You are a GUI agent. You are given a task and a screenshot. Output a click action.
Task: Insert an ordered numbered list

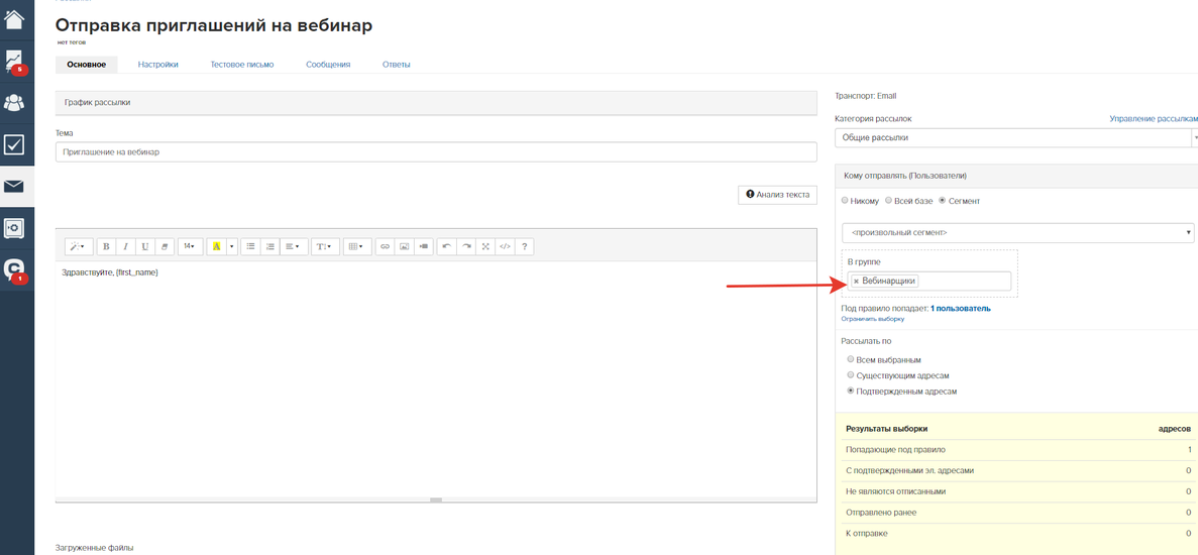pos(269,247)
